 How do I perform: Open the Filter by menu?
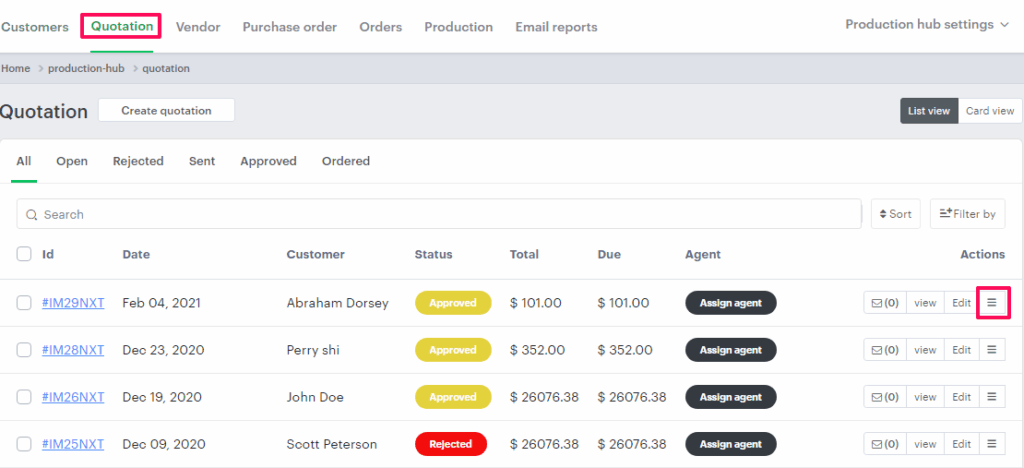[967, 214]
